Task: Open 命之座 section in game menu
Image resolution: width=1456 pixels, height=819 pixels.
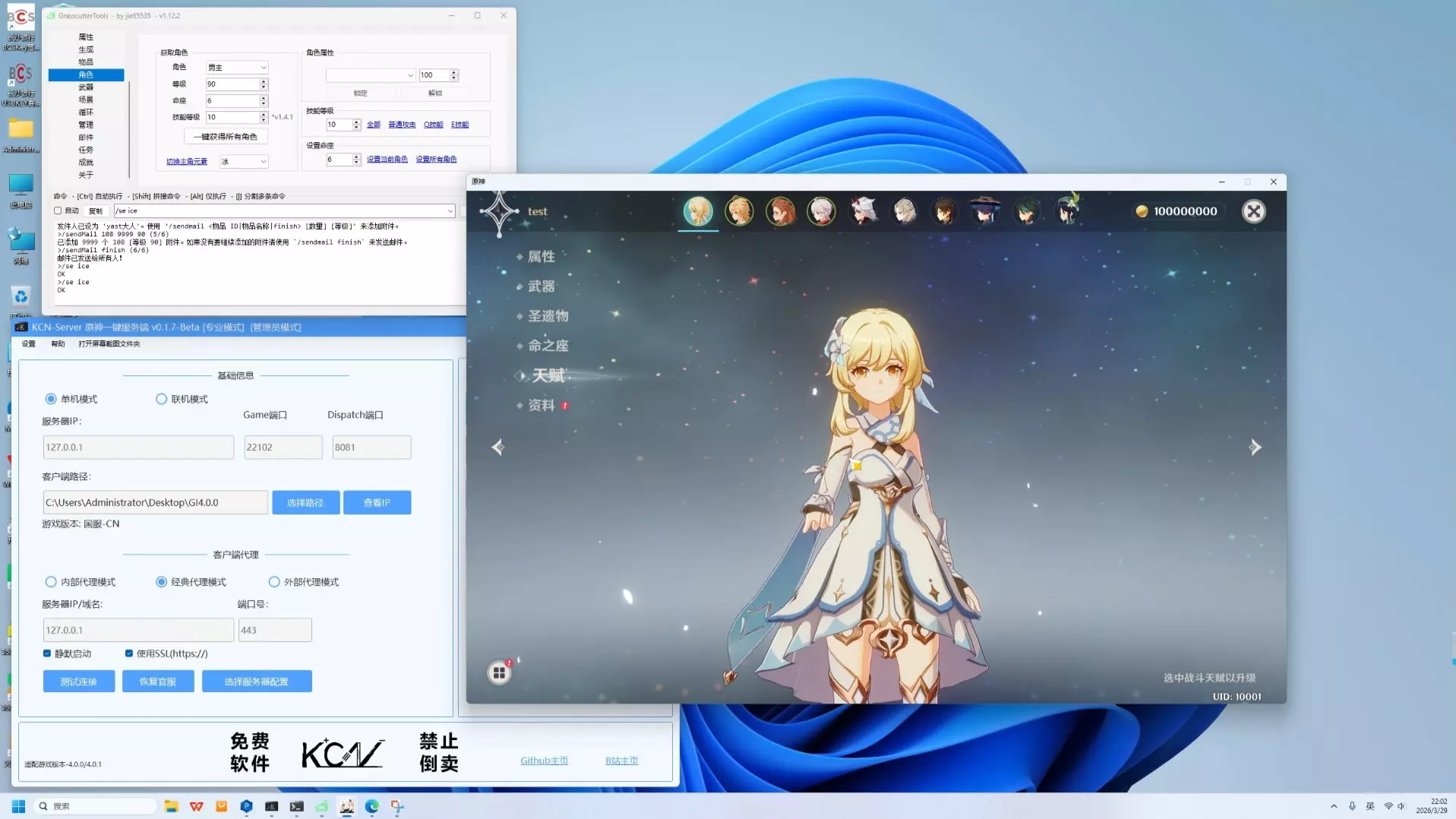Action: point(548,346)
